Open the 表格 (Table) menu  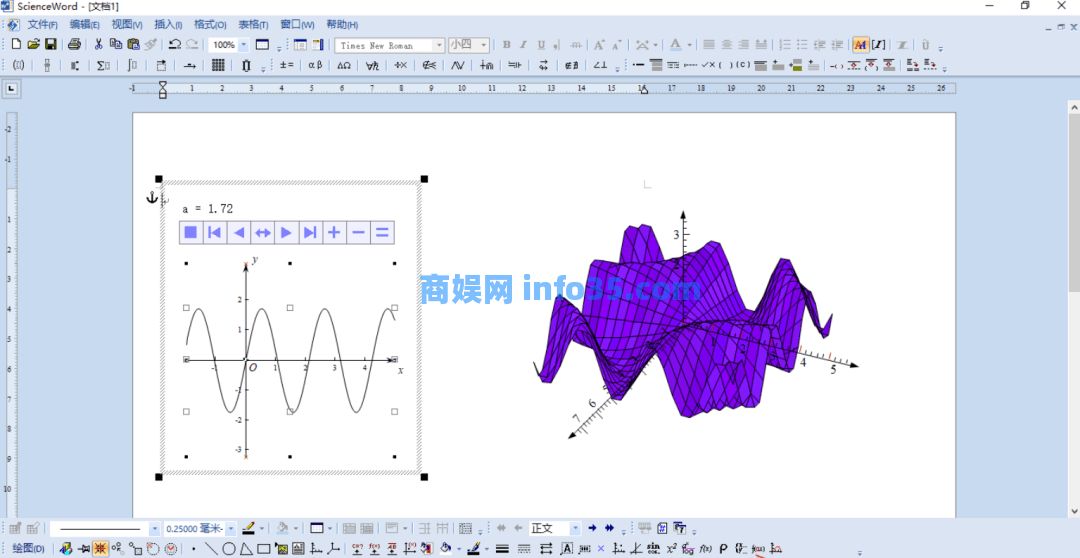point(253,24)
